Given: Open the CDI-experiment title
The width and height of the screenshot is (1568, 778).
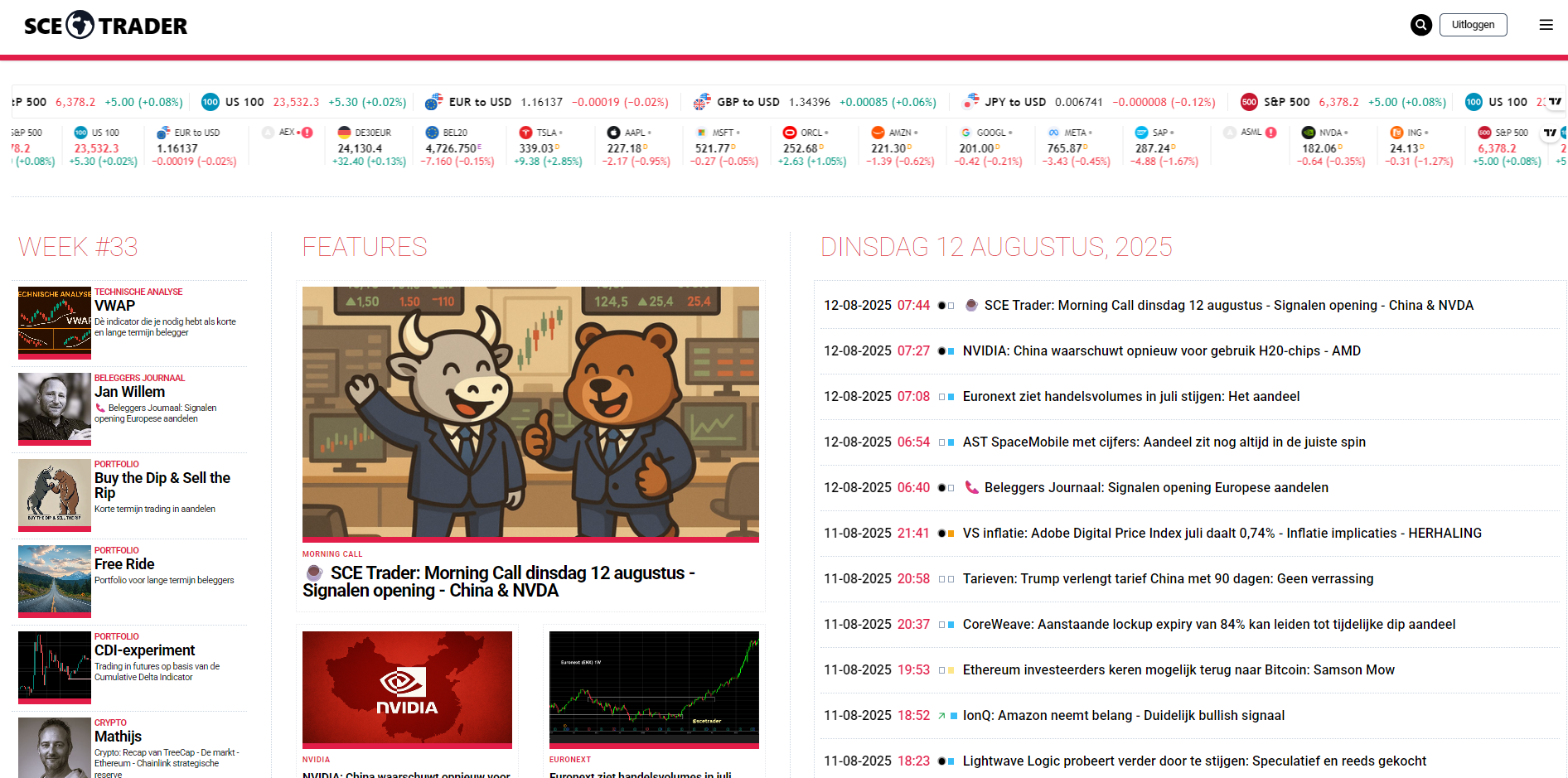Looking at the screenshot, I should point(145,650).
